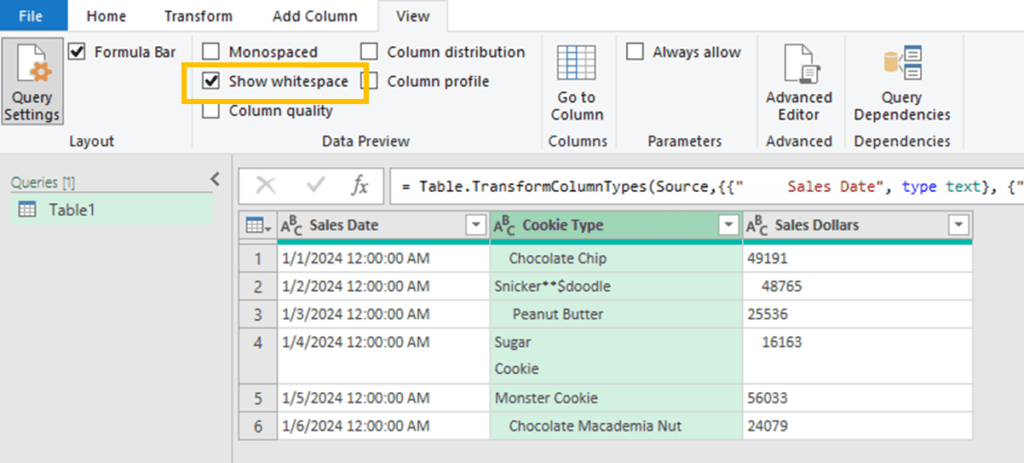The width and height of the screenshot is (1024, 463).
Task: Turn on Column distribution
Action: coord(369,52)
